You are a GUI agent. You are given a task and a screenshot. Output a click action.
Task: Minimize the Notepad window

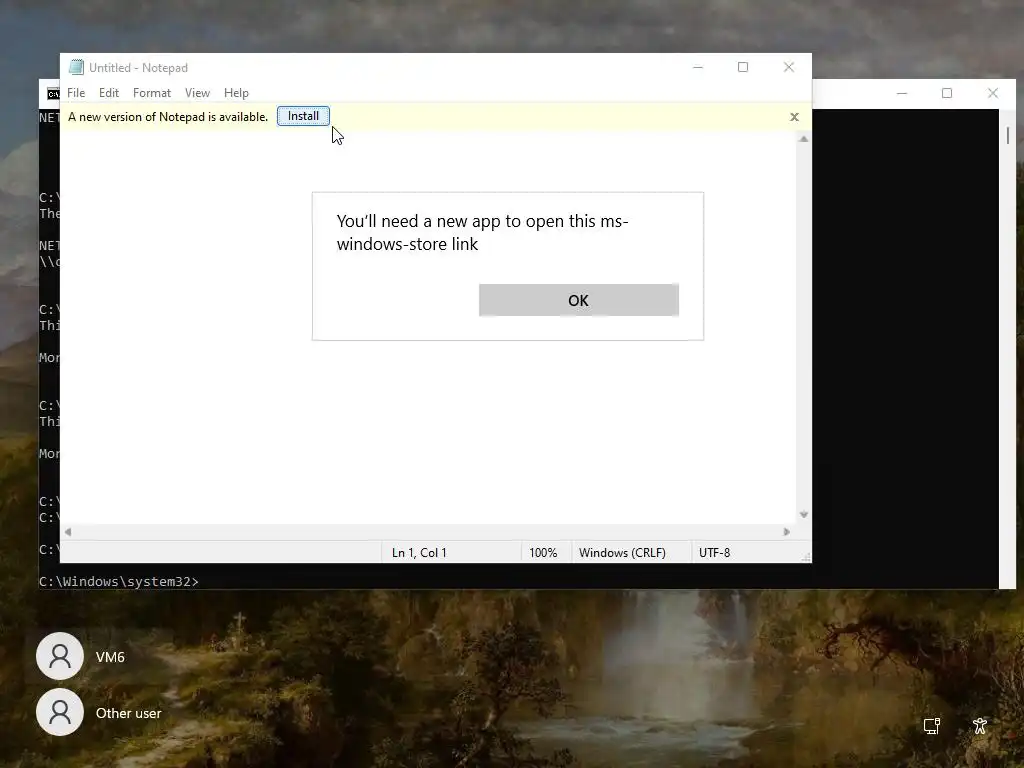[697, 67]
